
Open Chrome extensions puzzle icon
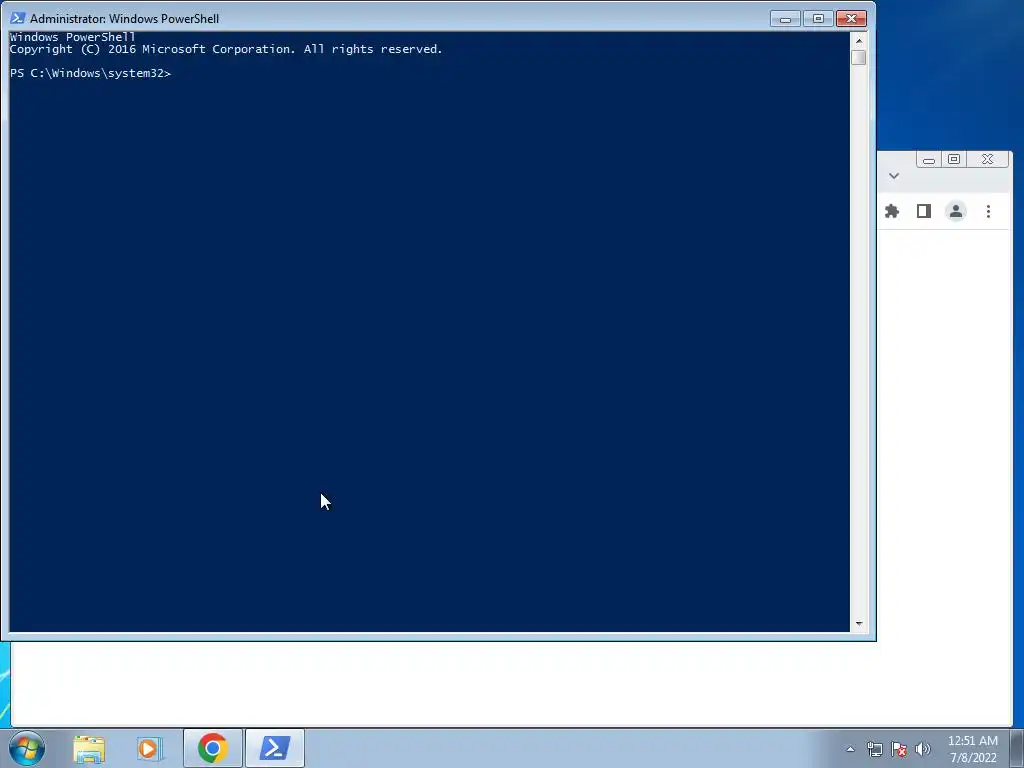click(891, 211)
